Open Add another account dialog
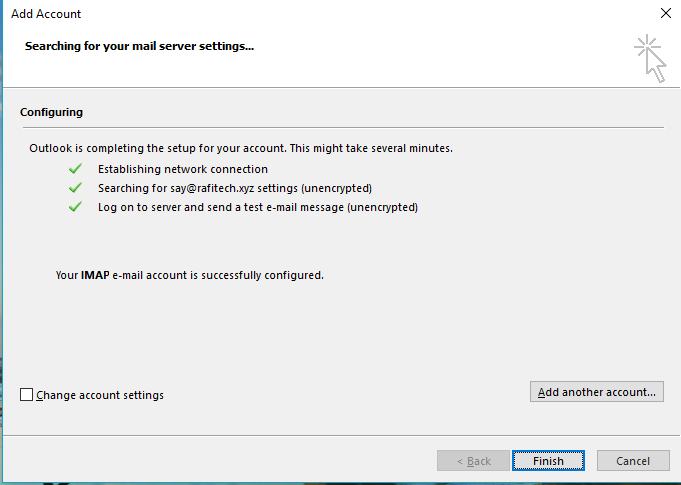This screenshot has width=681, height=485. pyautogui.click(x=596, y=392)
